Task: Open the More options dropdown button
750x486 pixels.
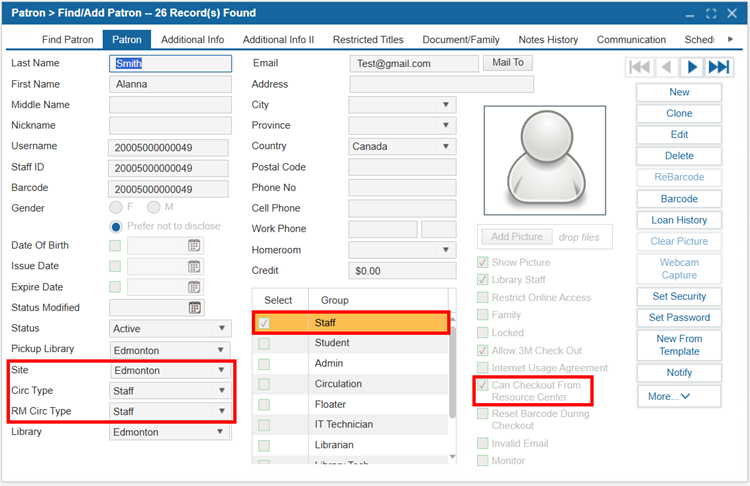Action: tap(679, 396)
